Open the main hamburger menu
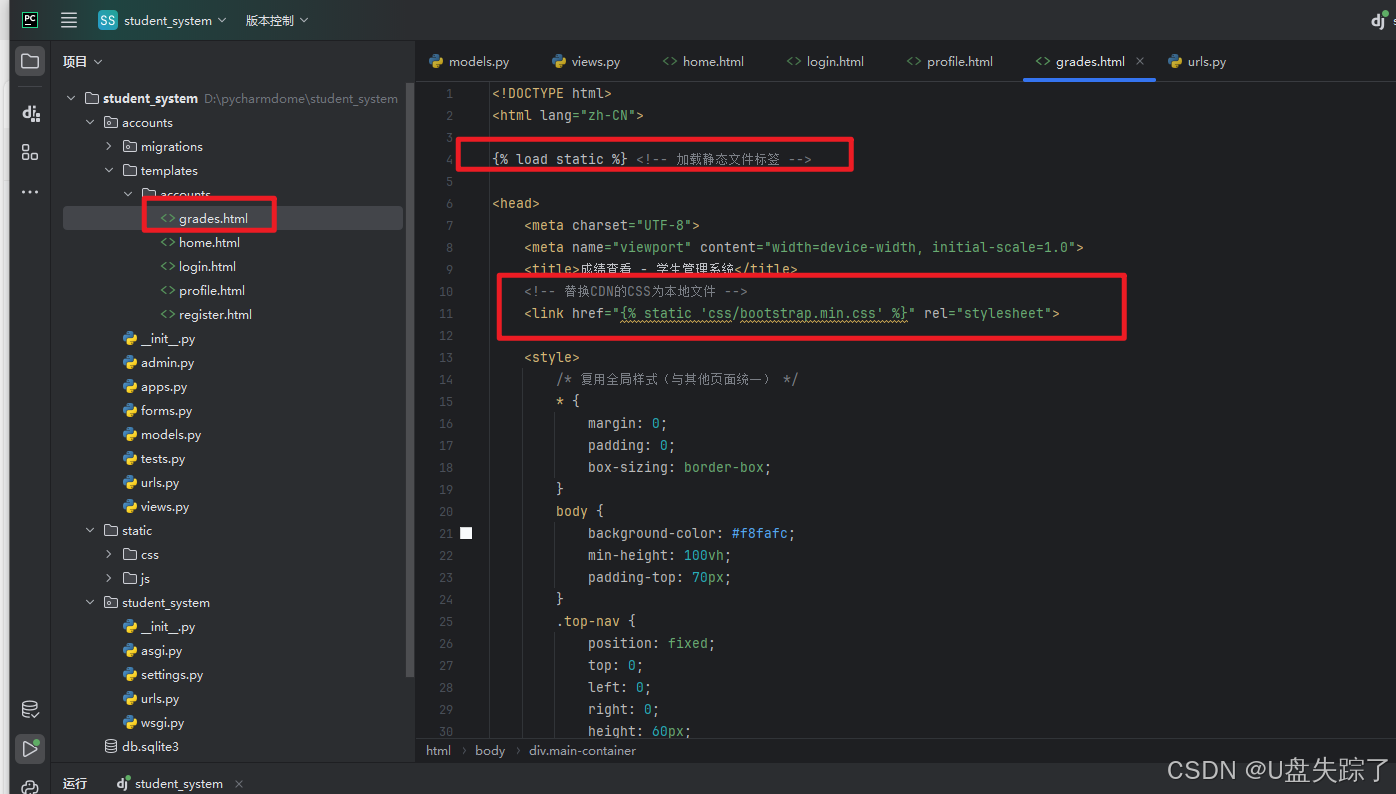1396x794 pixels. pos(69,20)
